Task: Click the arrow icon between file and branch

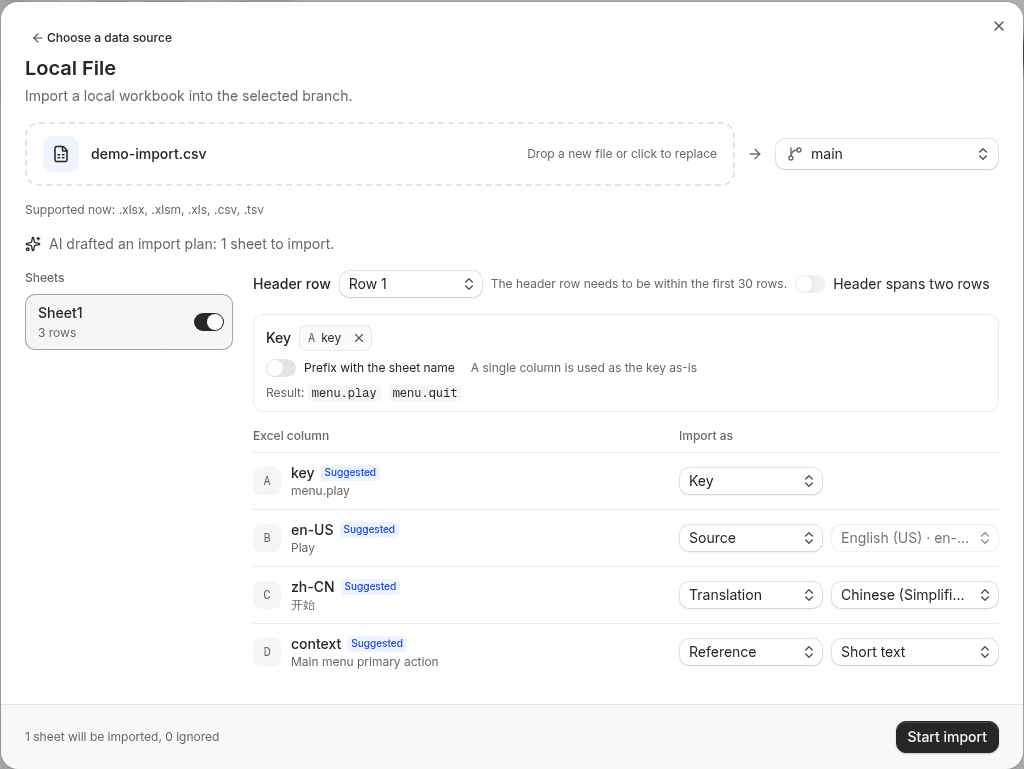Action: tap(755, 154)
